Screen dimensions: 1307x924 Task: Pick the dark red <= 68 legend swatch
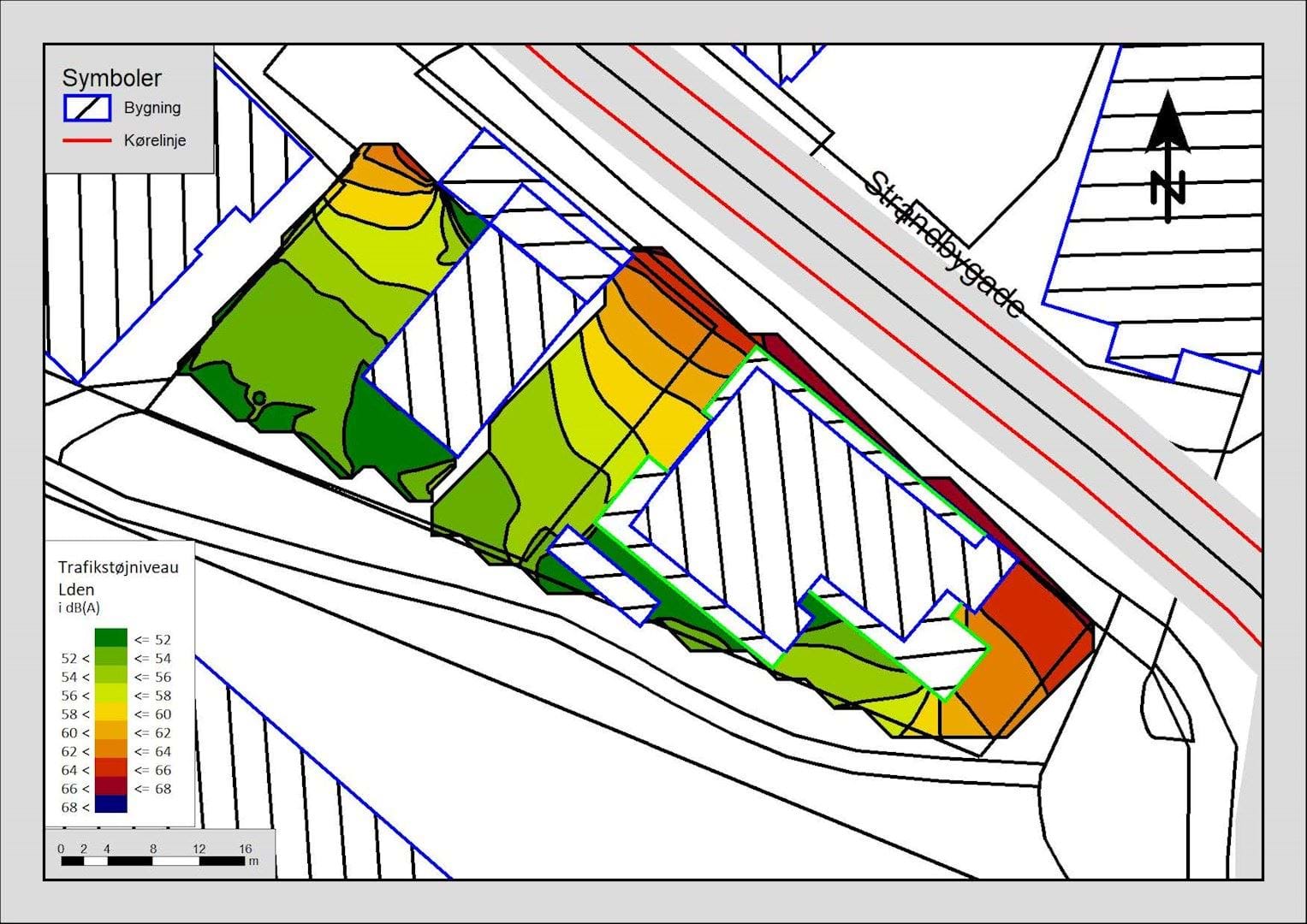(x=111, y=787)
